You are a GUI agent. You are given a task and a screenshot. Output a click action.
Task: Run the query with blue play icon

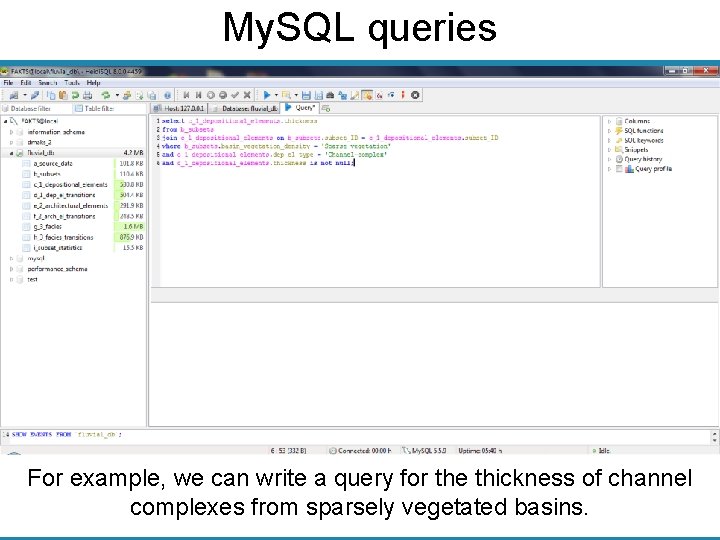pyautogui.click(x=266, y=95)
